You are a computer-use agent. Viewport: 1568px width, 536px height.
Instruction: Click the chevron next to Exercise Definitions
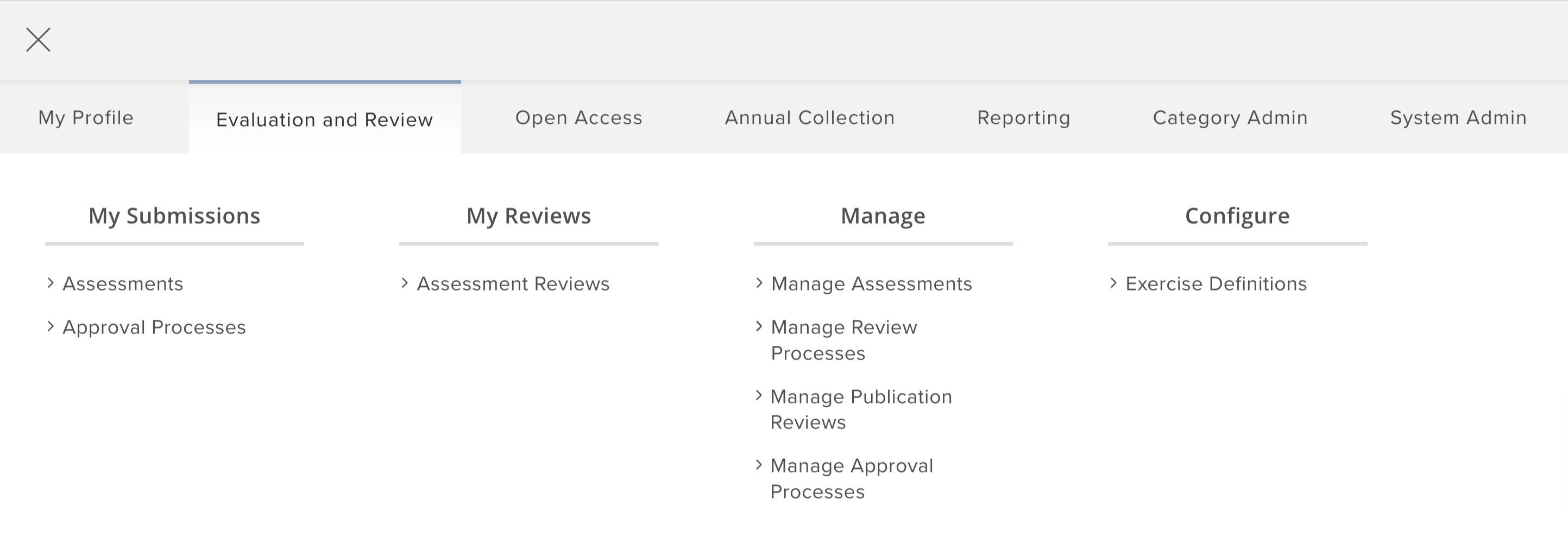[1113, 283]
